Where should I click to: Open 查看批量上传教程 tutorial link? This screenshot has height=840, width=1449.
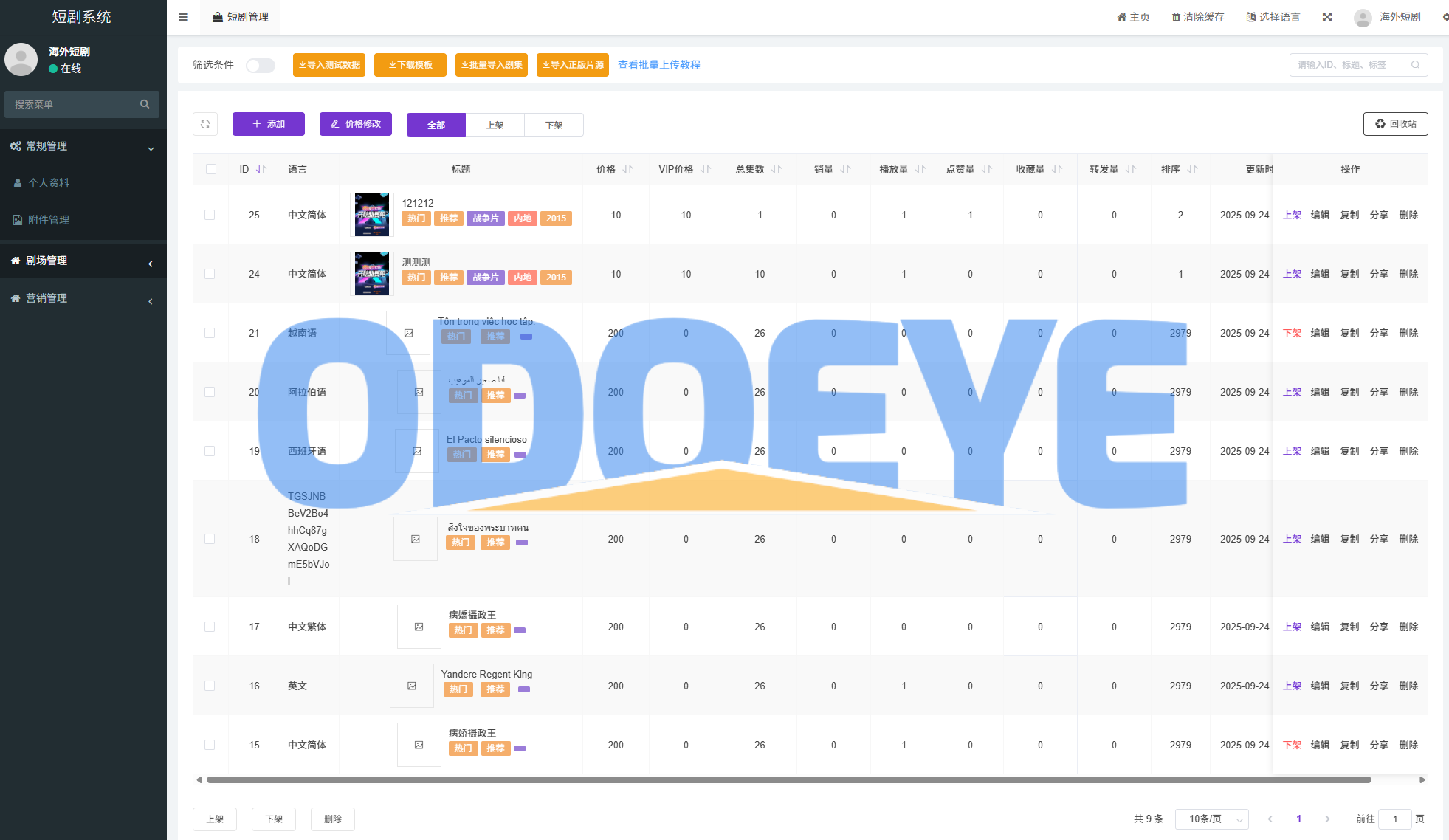(658, 65)
